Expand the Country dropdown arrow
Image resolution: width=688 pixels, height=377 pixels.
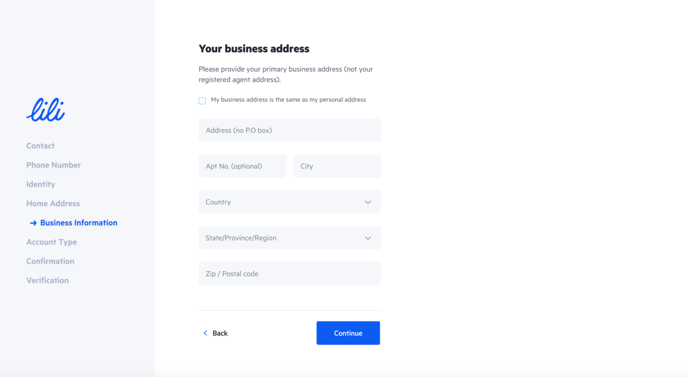click(368, 202)
